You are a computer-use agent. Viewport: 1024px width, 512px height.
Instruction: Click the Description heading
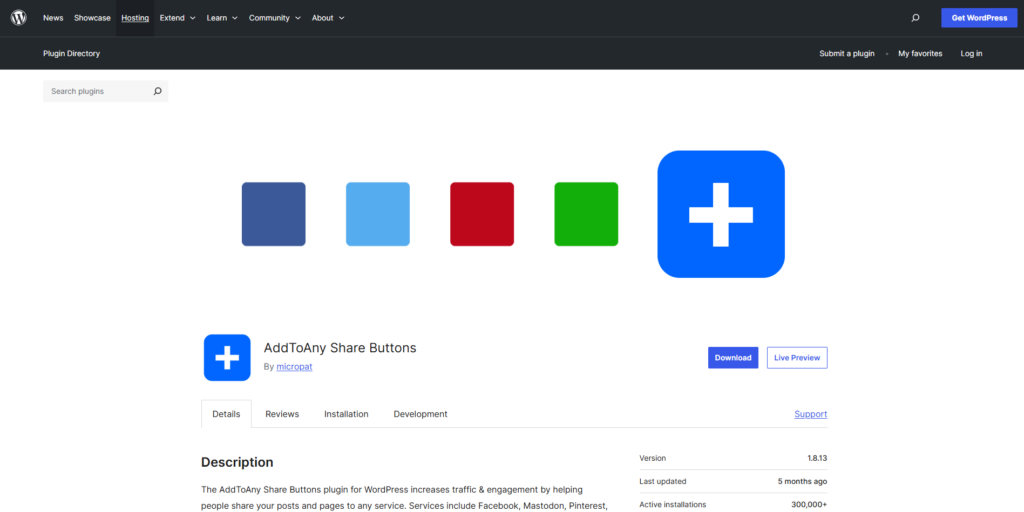click(x=237, y=462)
